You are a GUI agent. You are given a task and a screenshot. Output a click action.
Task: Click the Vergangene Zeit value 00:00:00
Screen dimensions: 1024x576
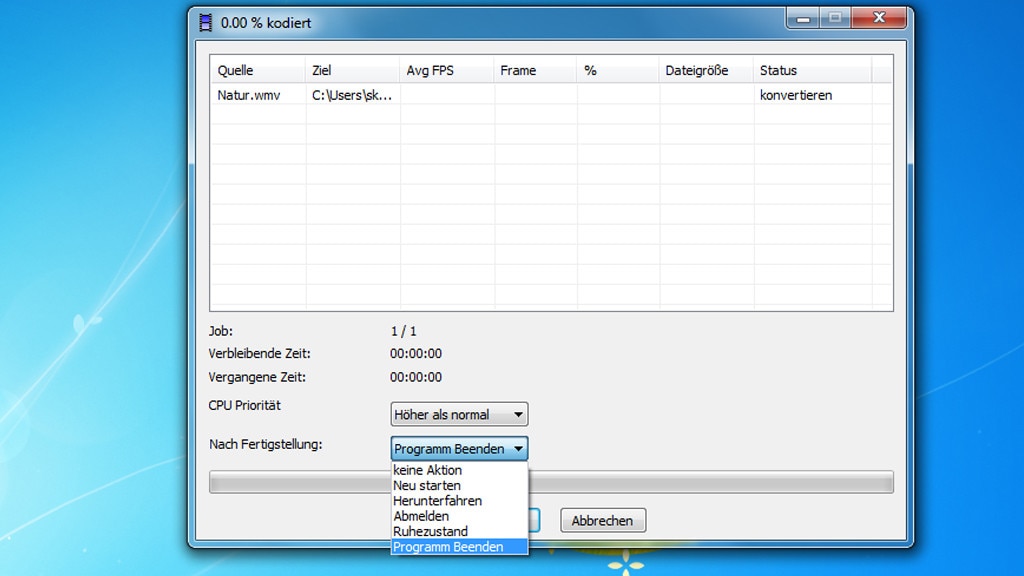(x=416, y=377)
